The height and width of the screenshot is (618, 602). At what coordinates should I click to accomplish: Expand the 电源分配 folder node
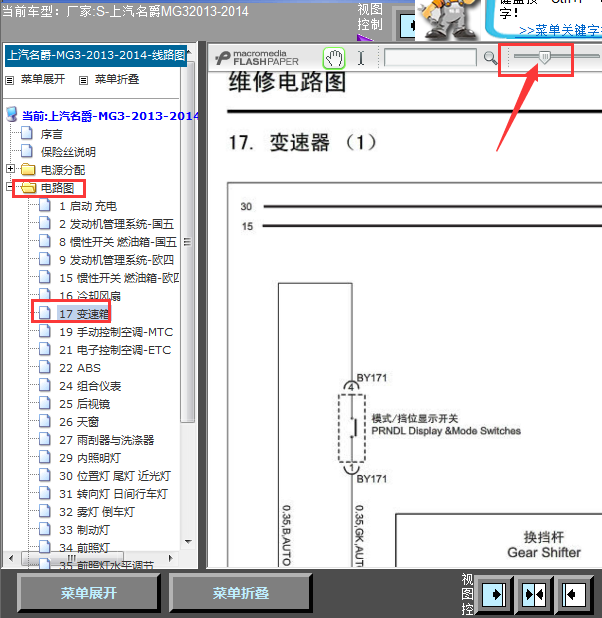click(11, 170)
